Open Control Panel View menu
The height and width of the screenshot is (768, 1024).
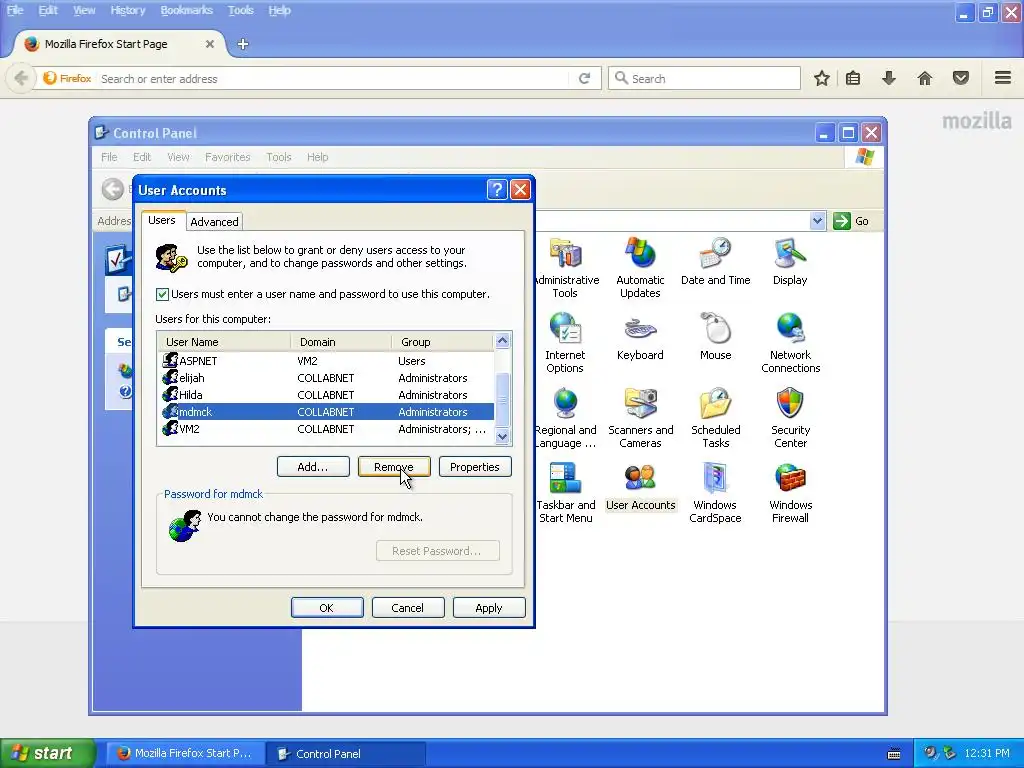pos(178,157)
